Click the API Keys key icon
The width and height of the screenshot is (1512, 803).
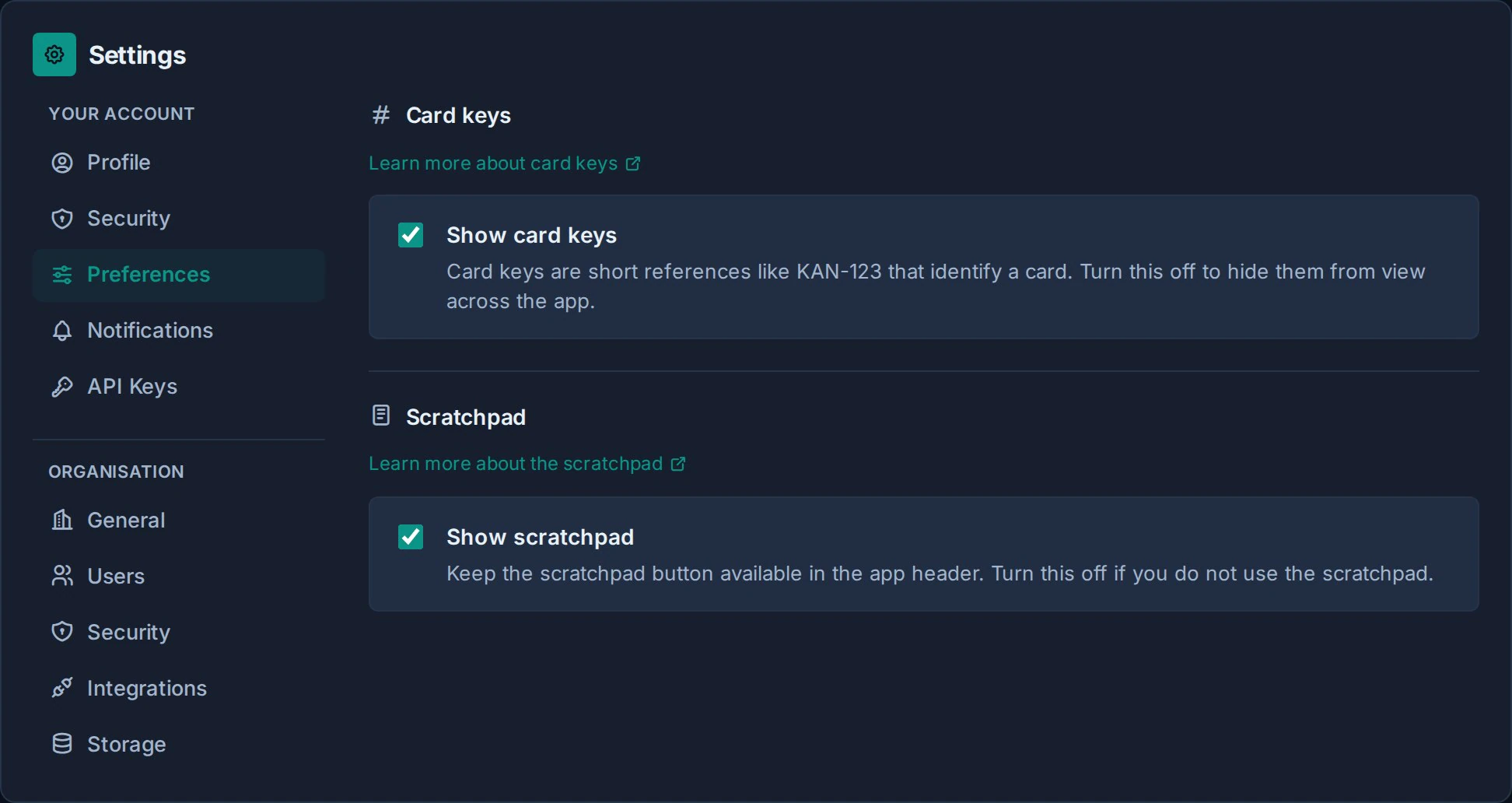point(62,387)
